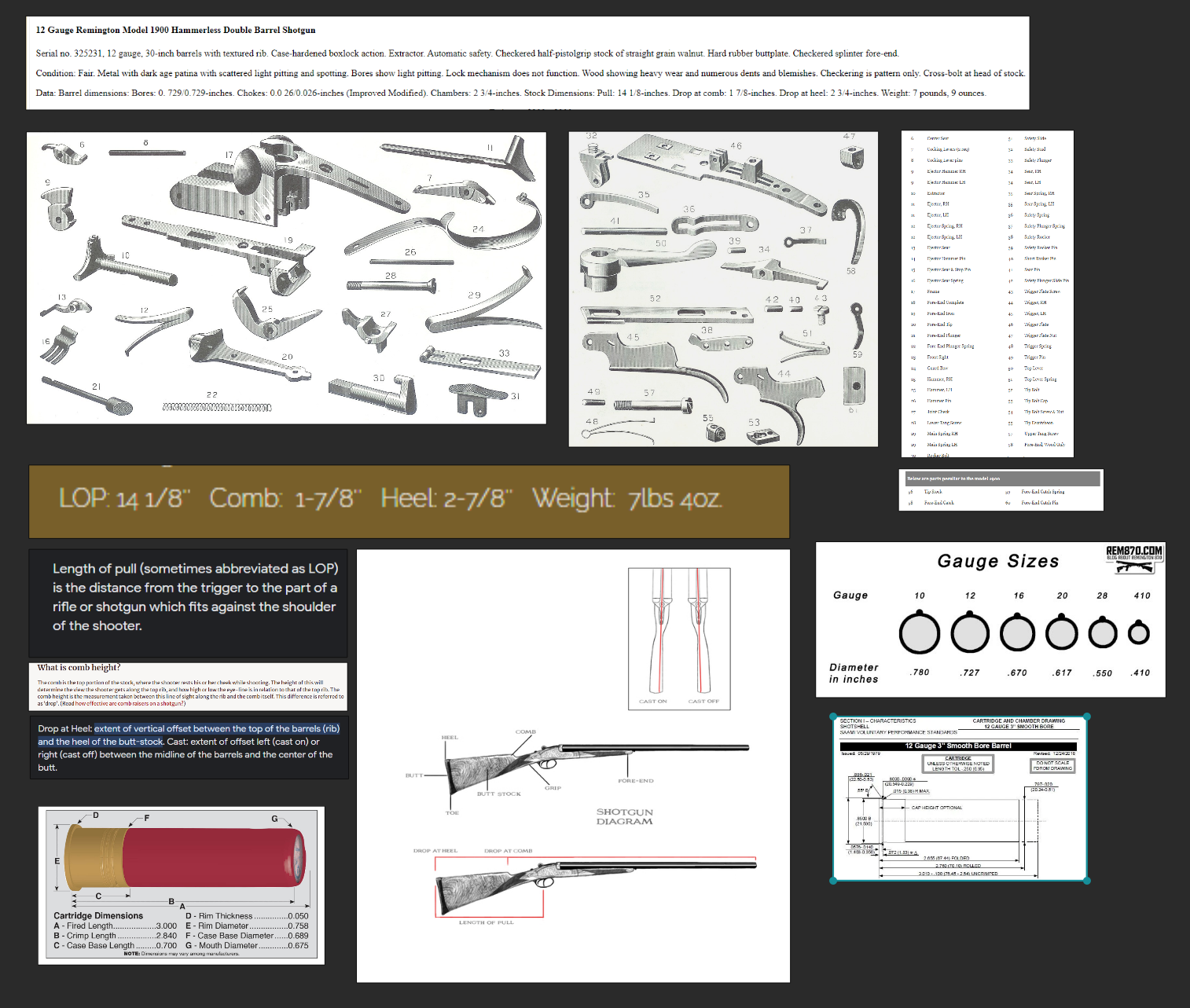Click the 'DROP AT COMB' label on the lower shotgun
Viewport: 1190px width, 1008px height.
(509, 851)
